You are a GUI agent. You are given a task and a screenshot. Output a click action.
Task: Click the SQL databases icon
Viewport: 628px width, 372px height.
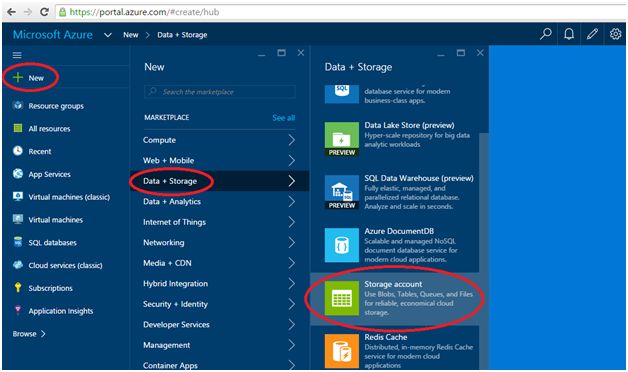coord(18,242)
